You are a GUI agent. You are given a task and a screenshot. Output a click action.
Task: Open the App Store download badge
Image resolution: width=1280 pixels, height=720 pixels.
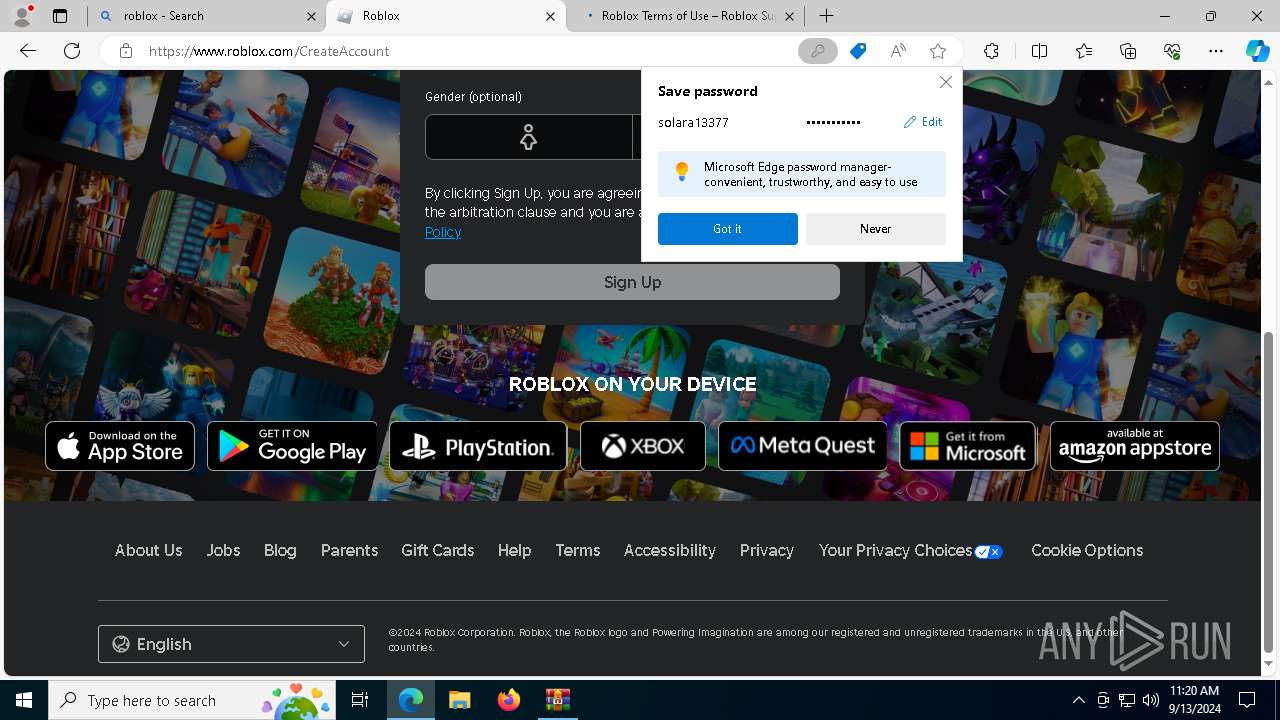pyautogui.click(x=120, y=446)
